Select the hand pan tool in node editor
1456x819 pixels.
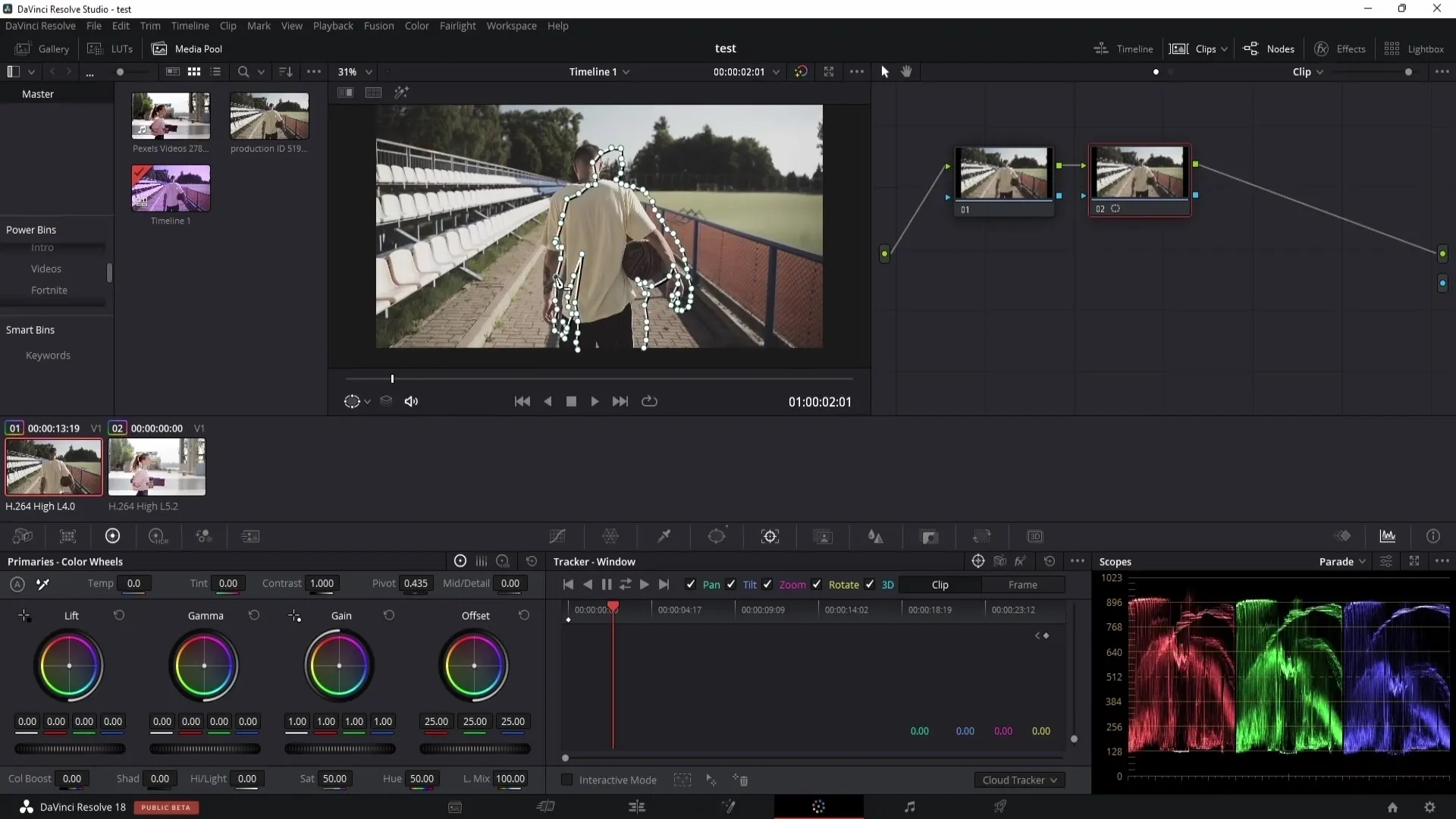click(906, 71)
